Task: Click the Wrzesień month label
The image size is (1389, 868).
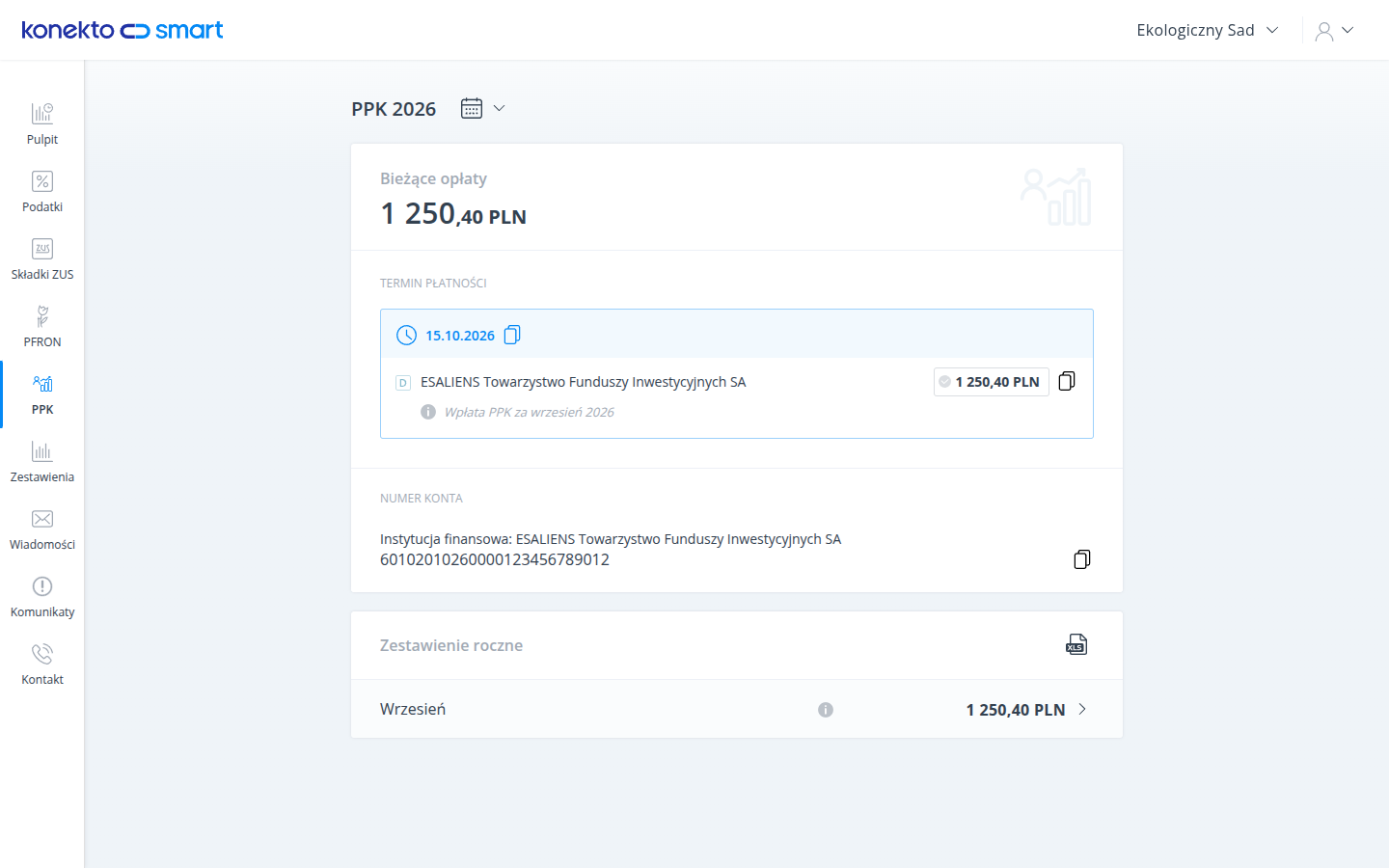Action: click(x=413, y=709)
